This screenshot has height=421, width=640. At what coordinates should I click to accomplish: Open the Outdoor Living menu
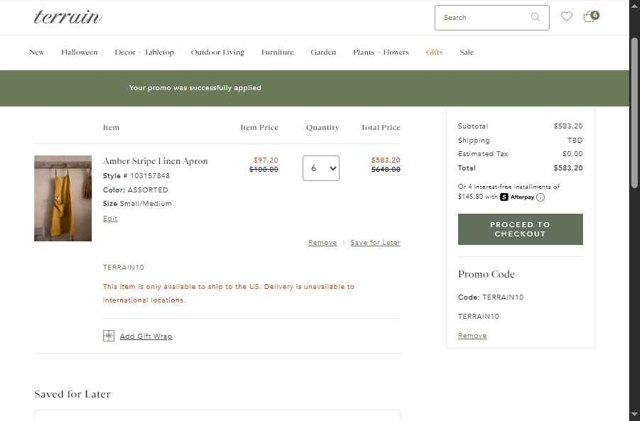218,52
